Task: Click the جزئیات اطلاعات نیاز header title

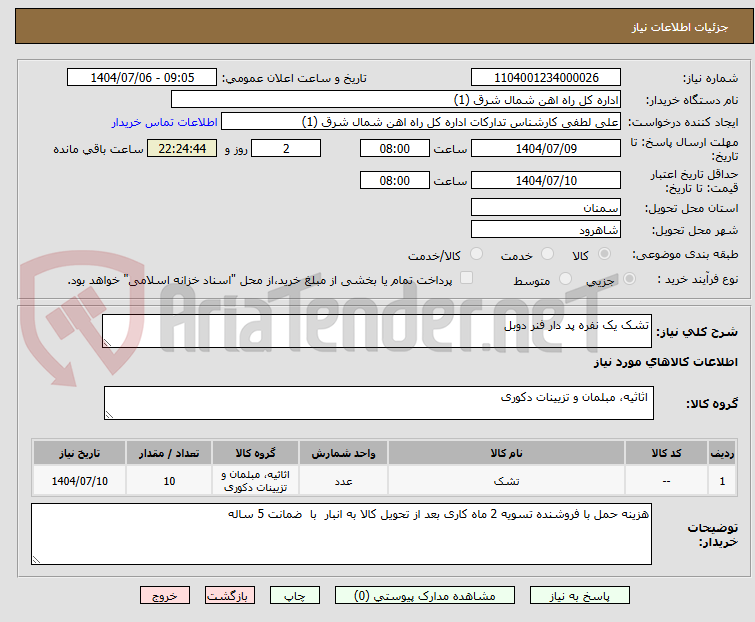Action: 679,27
